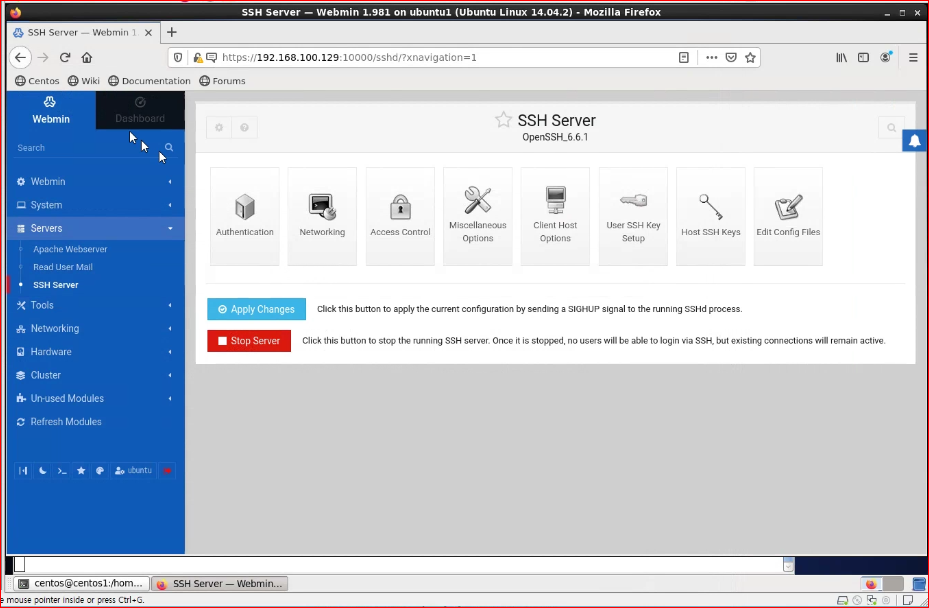Screen dimensions: 929x608
Task: Collapse the Servers sidebar category
Action: coord(96,228)
